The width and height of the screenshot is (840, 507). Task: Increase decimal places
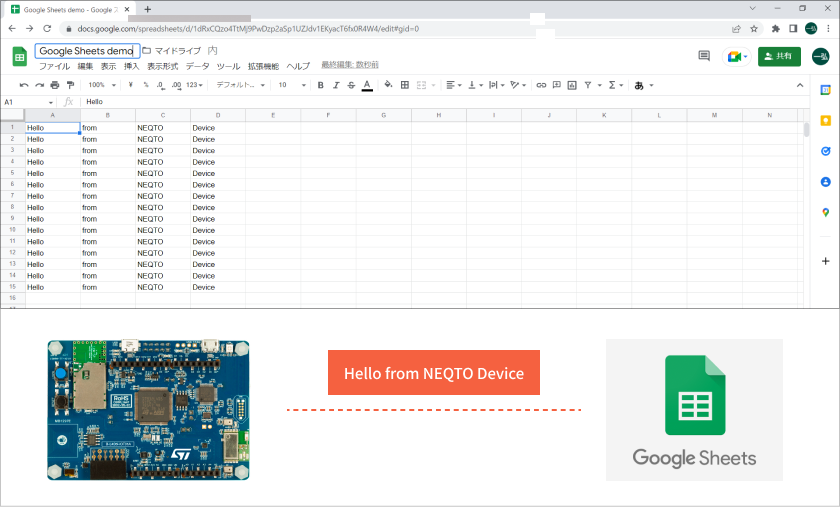click(176, 85)
